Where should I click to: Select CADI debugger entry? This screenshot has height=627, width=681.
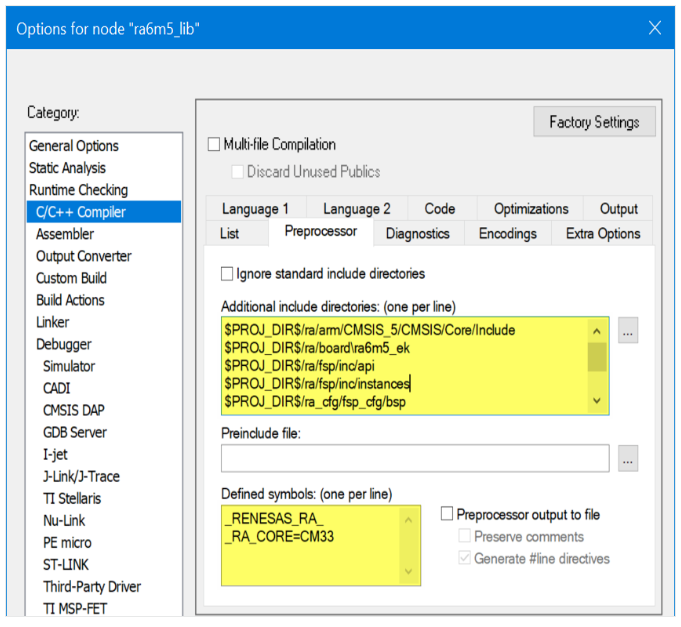(x=56, y=388)
